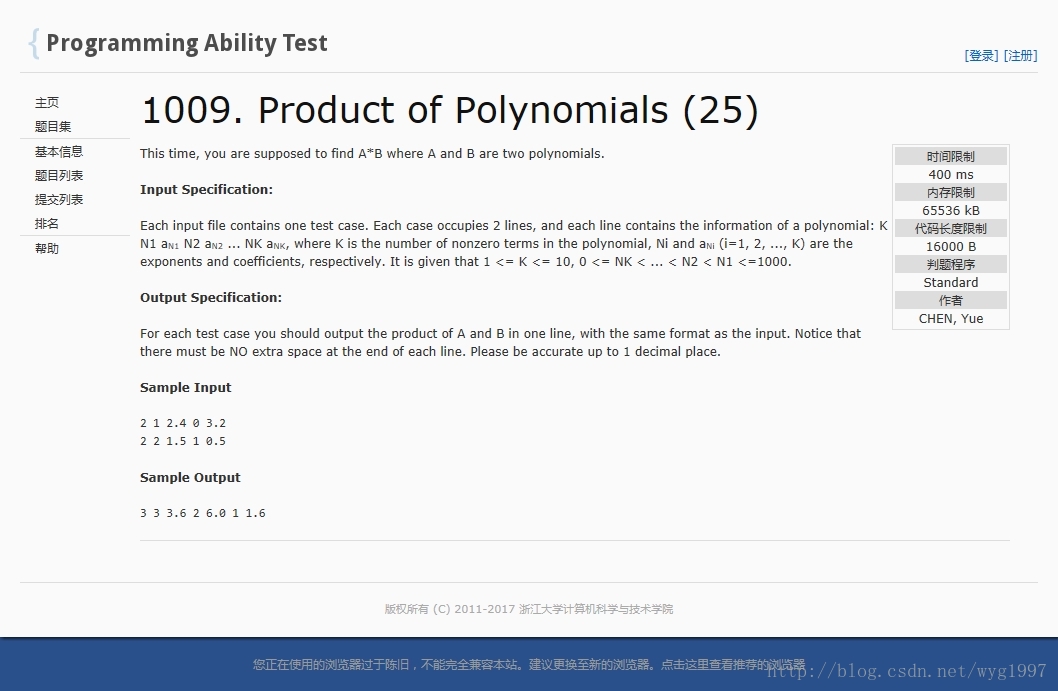Open the 登录 login link

tap(981, 56)
